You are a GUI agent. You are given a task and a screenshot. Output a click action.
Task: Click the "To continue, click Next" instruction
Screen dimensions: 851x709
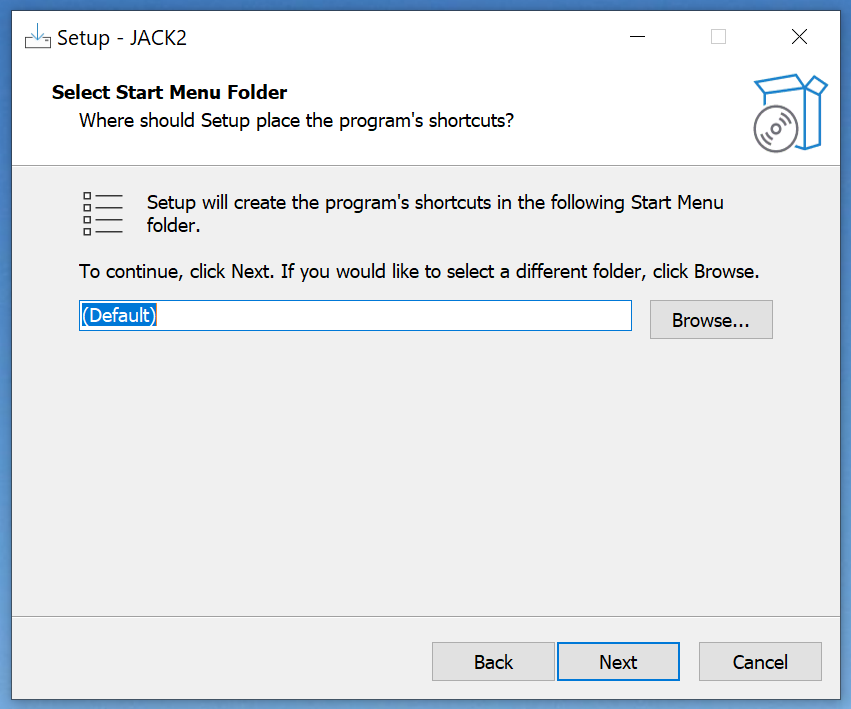click(419, 271)
